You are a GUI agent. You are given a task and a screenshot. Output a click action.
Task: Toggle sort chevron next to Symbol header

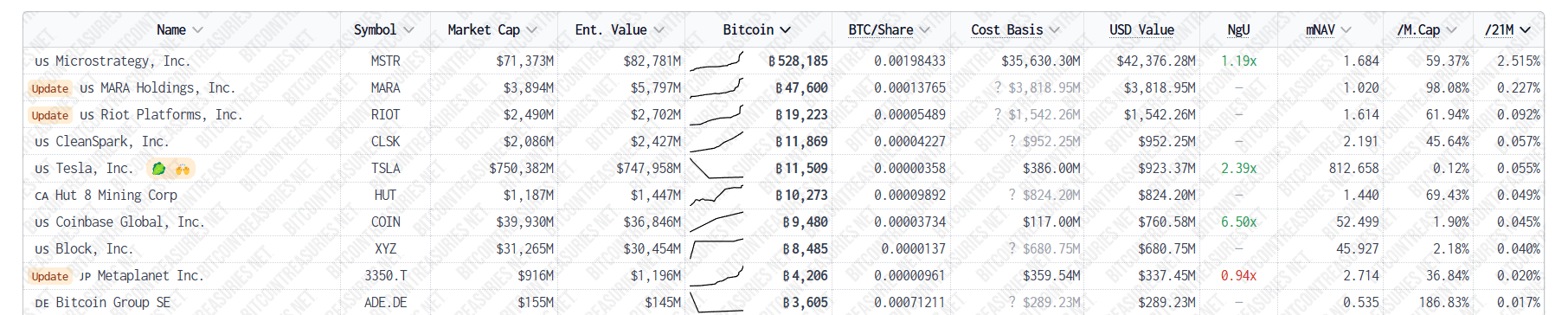(408, 30)
